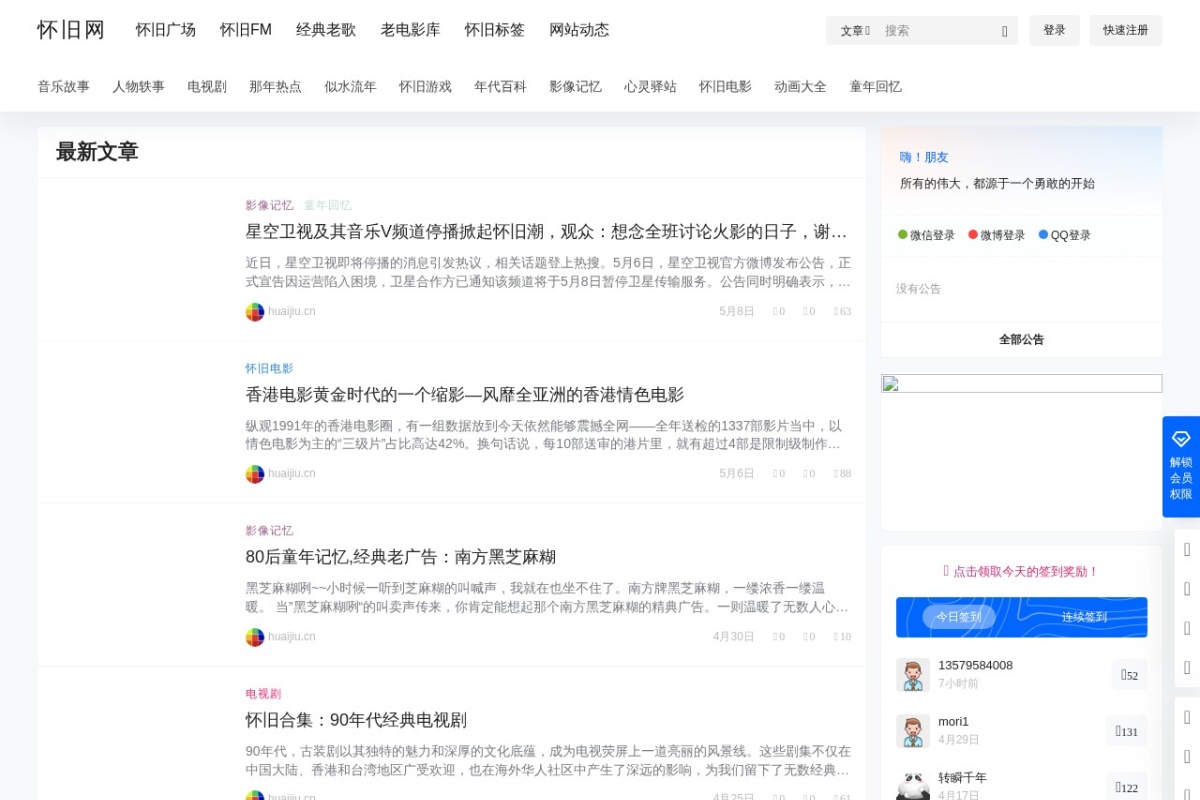1200x800 pixels.
Task: Click the 怀旧电影 tag above the 香港电影 article
Action: click(270, 368)
